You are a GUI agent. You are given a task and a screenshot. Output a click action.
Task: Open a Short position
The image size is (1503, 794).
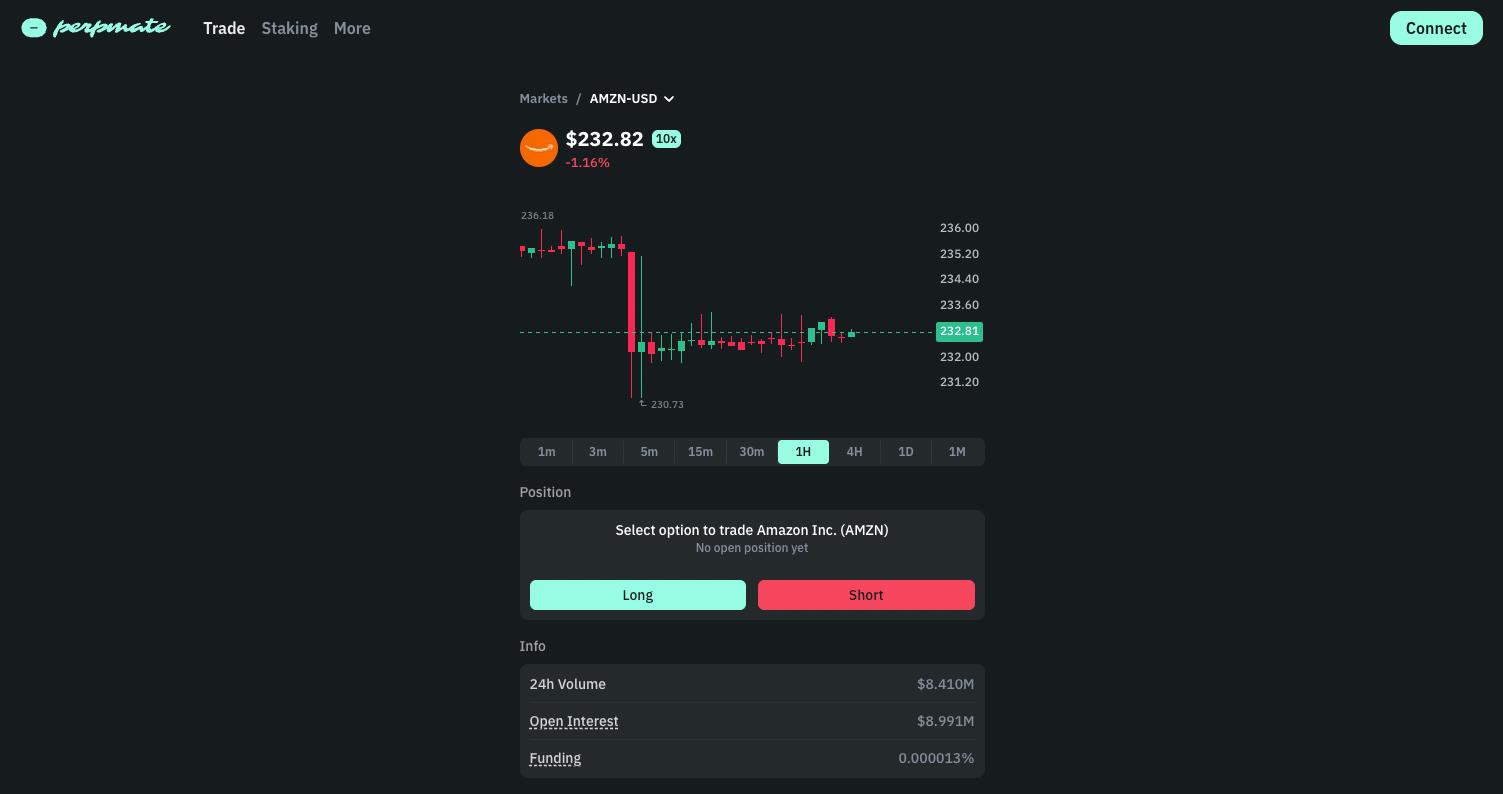click(866, 595)
